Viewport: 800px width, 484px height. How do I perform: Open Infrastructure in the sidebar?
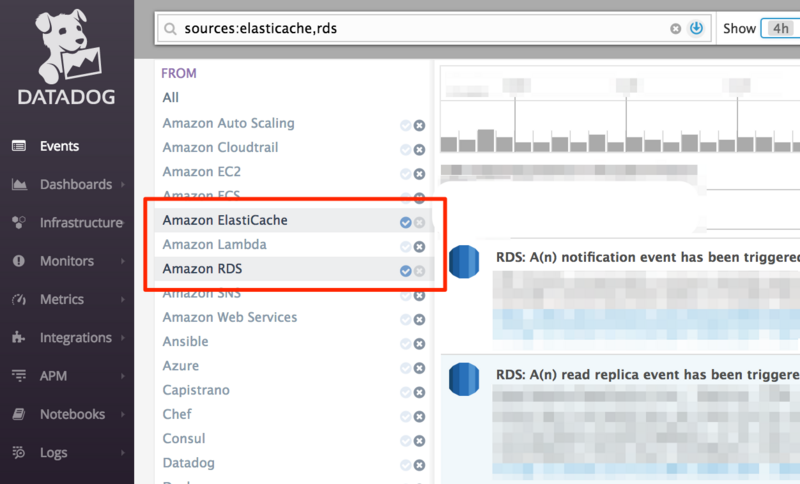coord(82,223)
